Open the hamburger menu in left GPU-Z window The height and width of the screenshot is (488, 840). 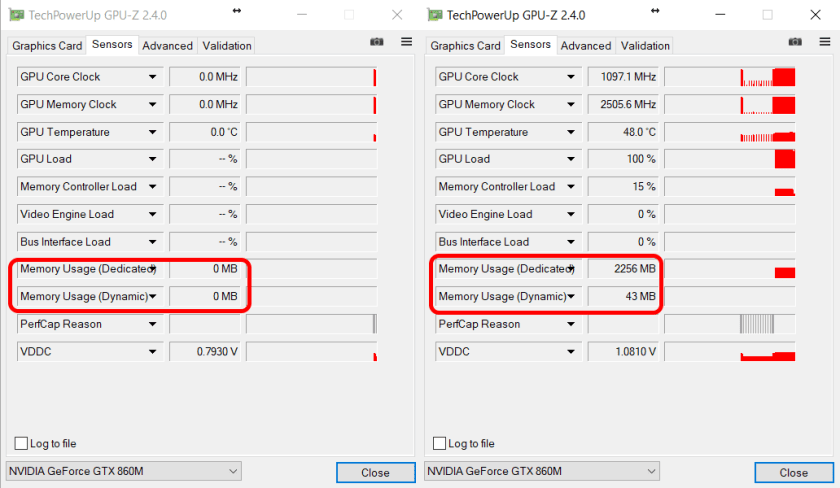(x=406, y=42)
